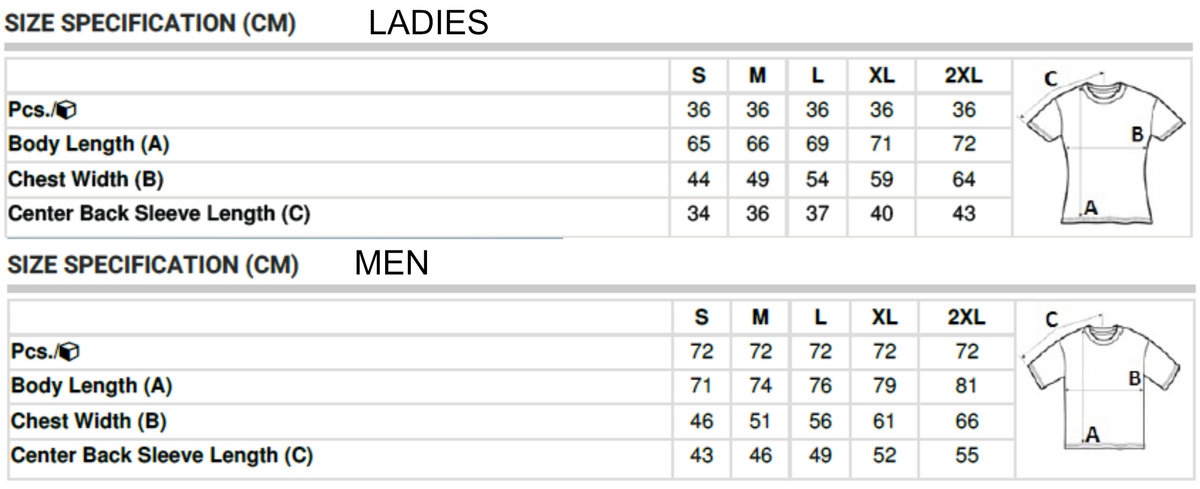Click Ladies chest width value 64 for 2XL
The height and width of the screenshot is (489, 1200).
pos(963,179)
